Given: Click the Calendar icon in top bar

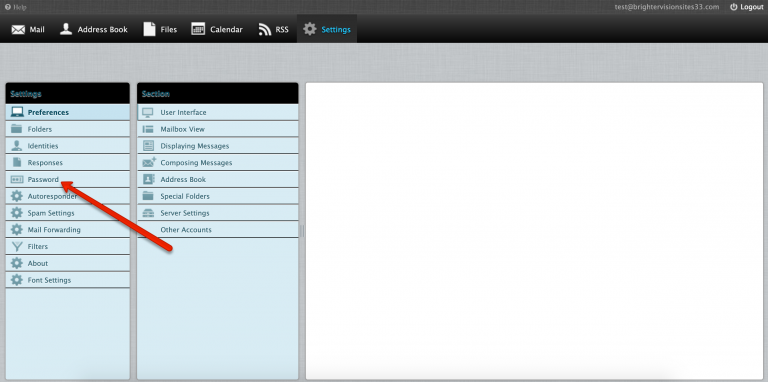Looking at the screenshot, I should 198,29.
